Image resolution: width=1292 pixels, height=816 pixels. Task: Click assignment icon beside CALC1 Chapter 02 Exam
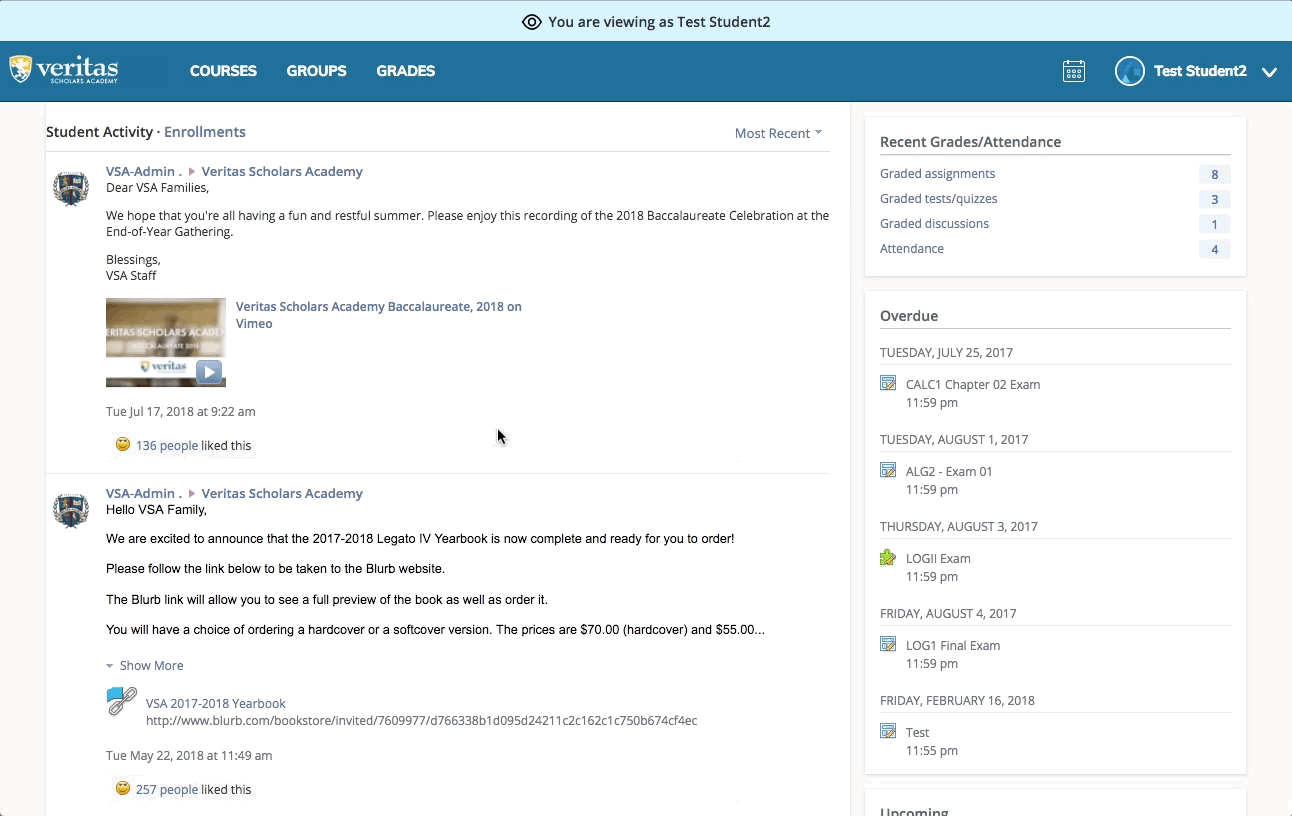point(888,383)
